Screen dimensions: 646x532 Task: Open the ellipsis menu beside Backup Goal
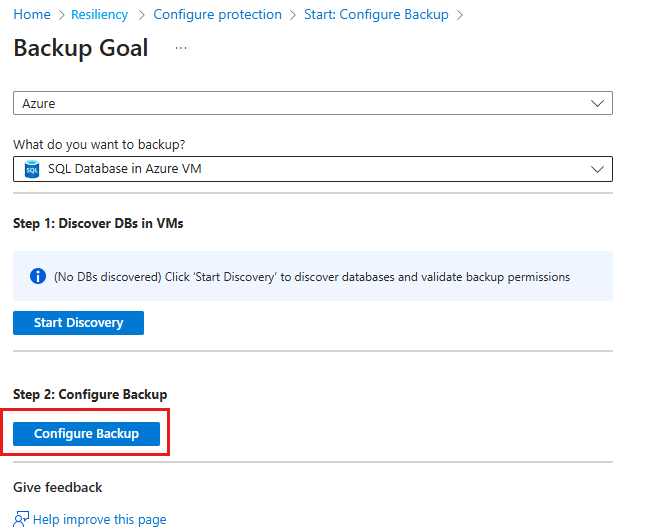point(181,48)
